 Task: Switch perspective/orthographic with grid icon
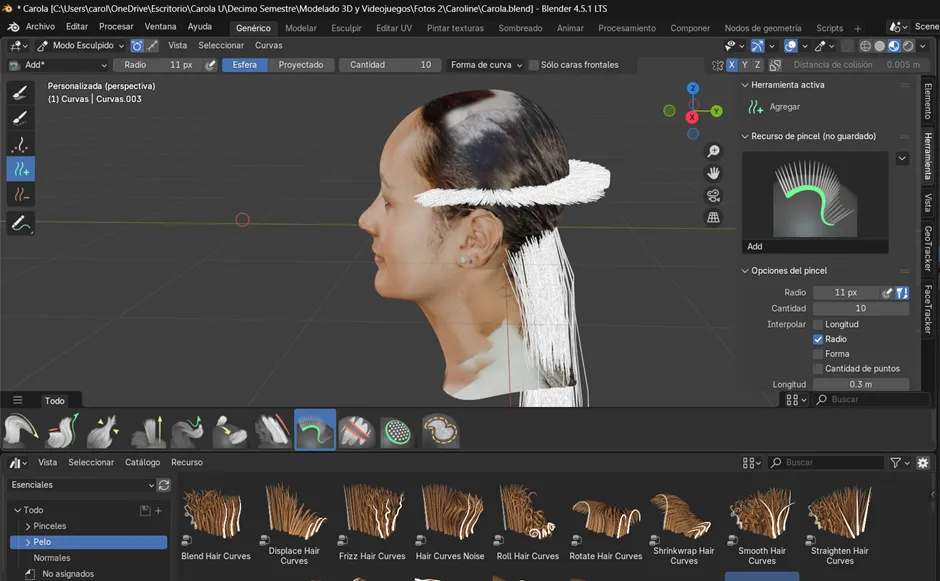(713, 217)
